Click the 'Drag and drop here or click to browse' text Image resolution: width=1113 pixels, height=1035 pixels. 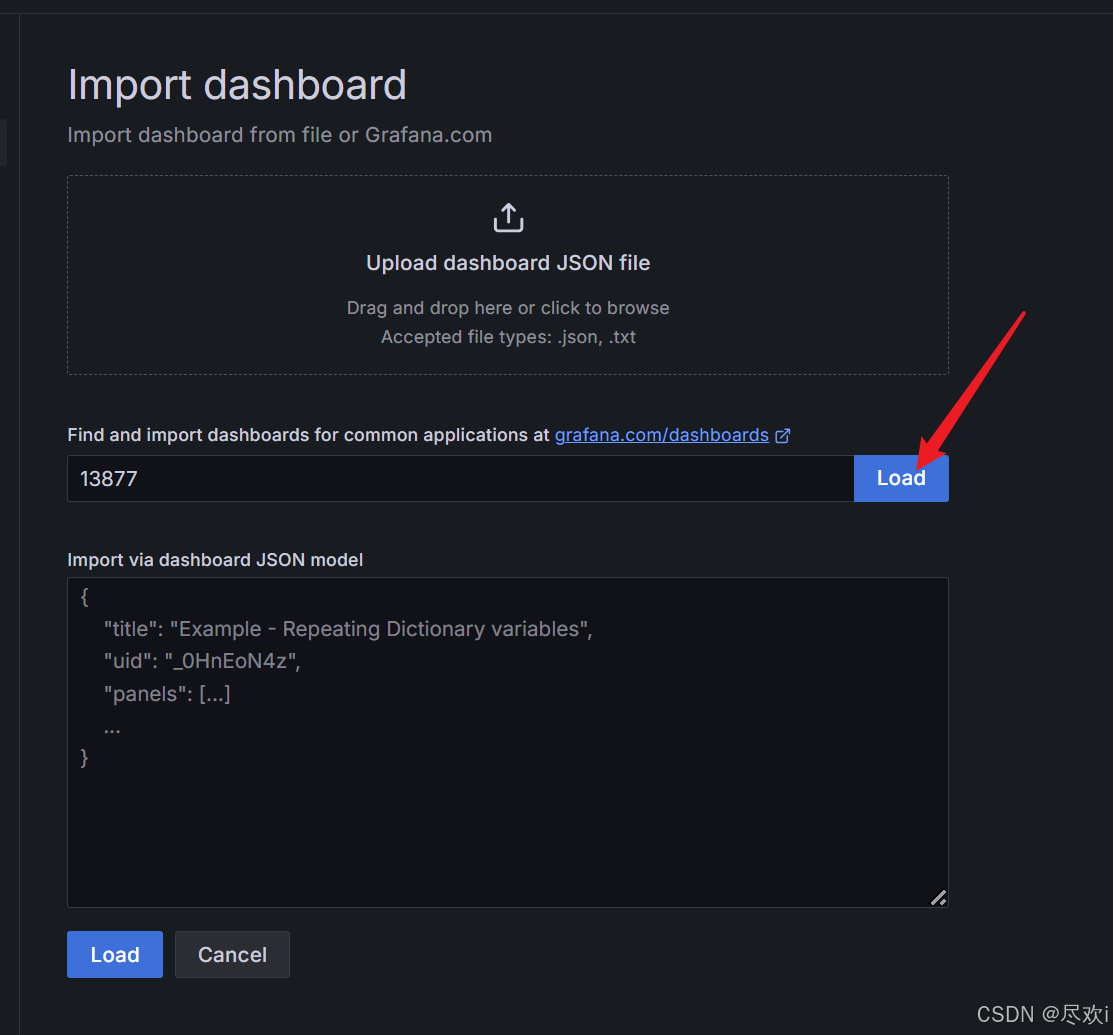(508, 308)
